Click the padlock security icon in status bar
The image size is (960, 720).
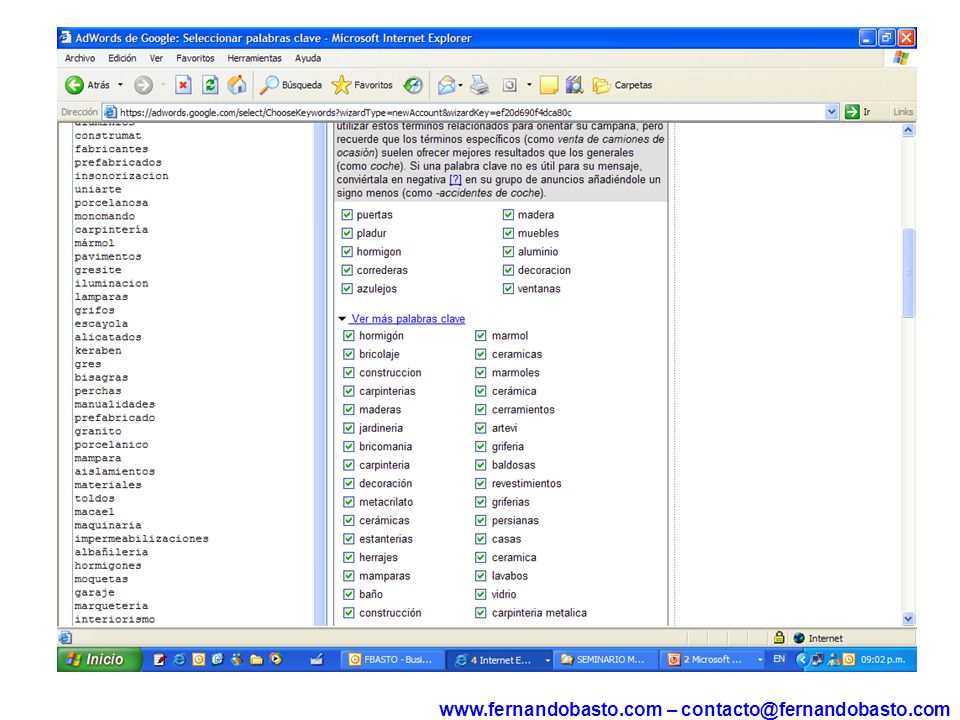pos(779,637)
